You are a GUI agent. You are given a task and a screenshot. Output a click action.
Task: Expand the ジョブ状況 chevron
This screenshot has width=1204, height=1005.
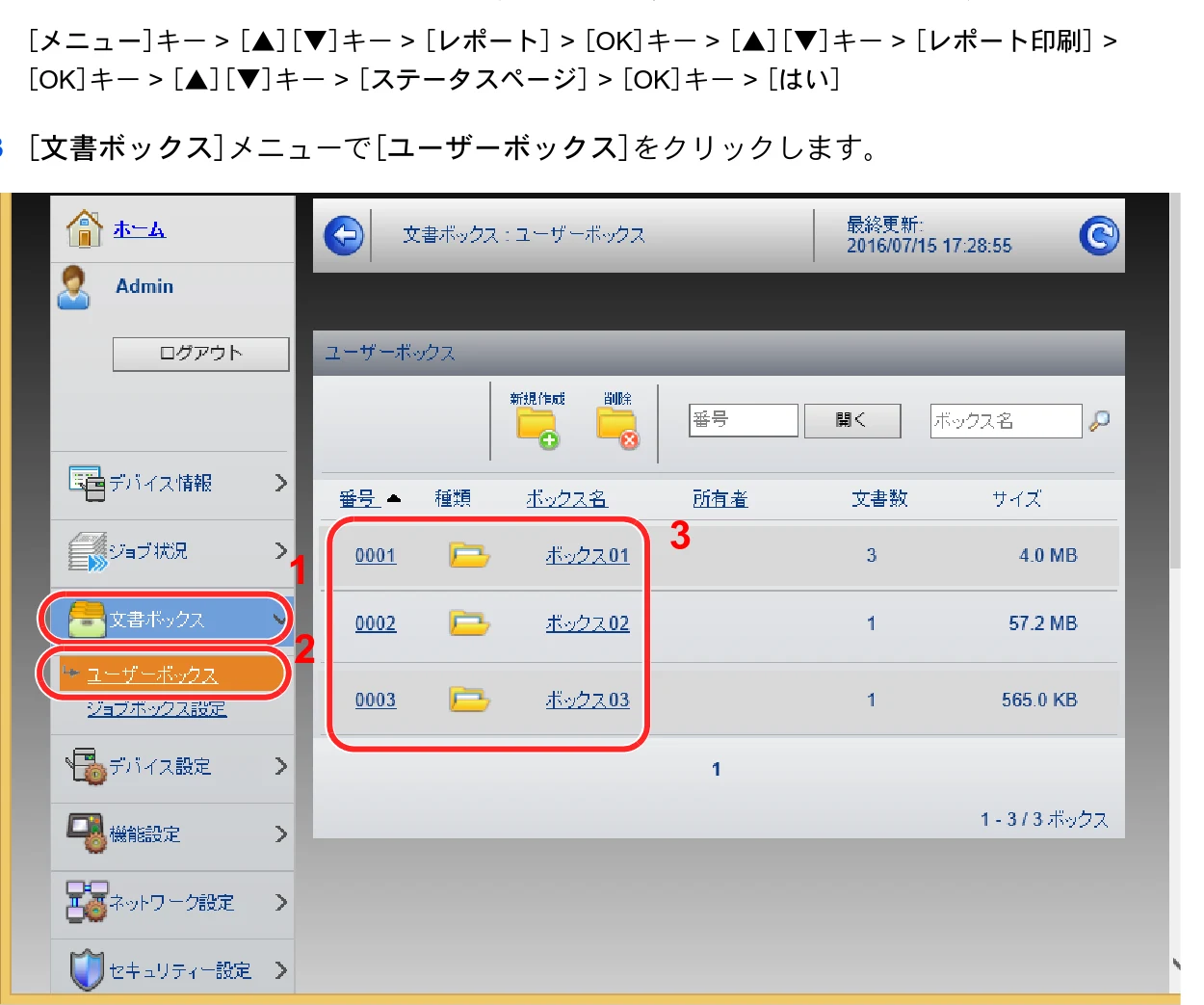(x=280, y=551)
